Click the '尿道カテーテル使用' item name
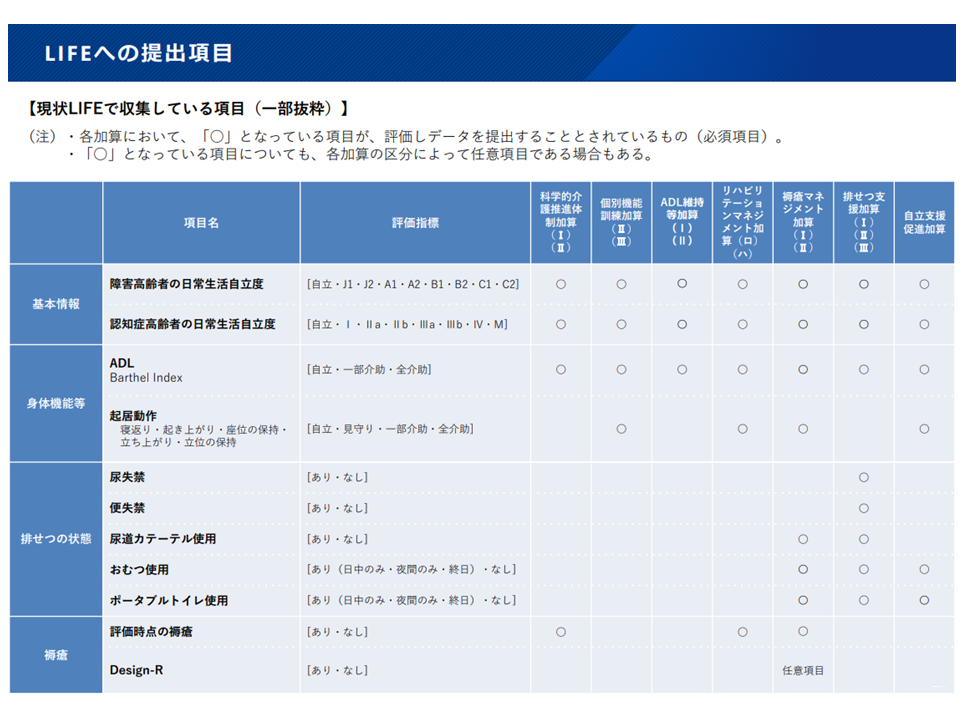This screenshot has width=960, height=720. [x=163, y=539]
